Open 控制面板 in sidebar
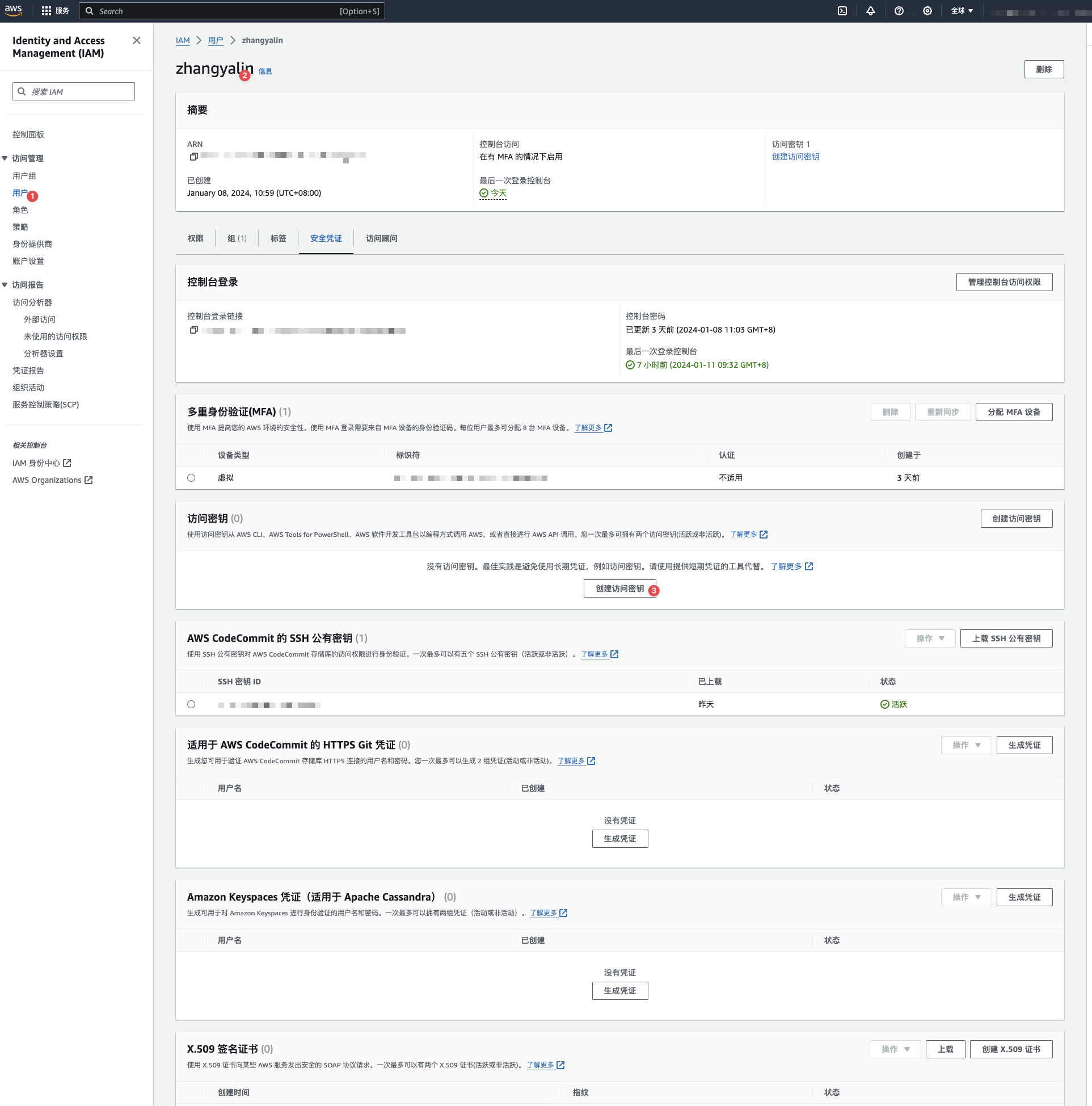Screen dimensions: 1092x1106 pos(28,134)
